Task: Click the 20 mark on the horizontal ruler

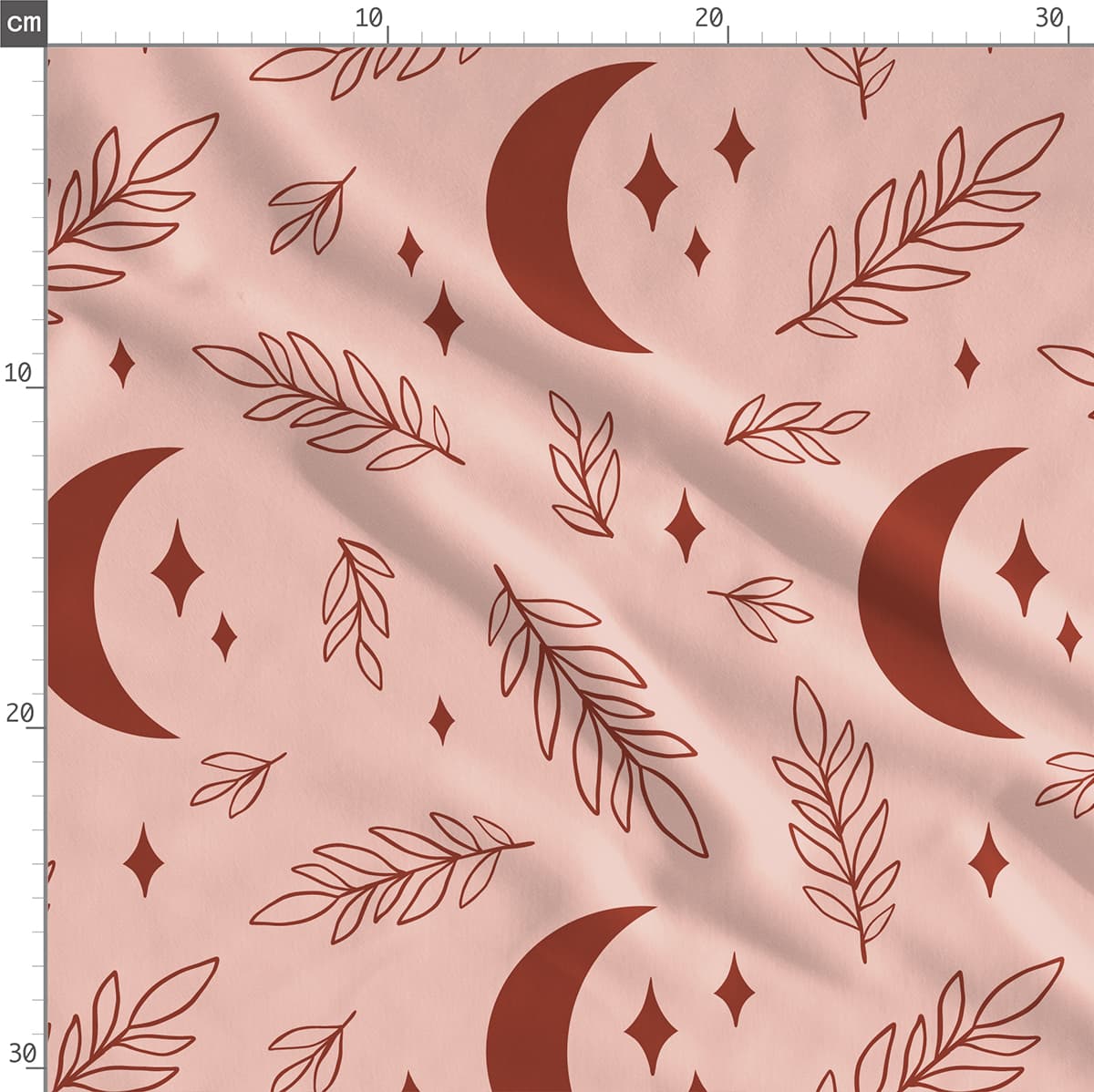Action: point(709,18)
